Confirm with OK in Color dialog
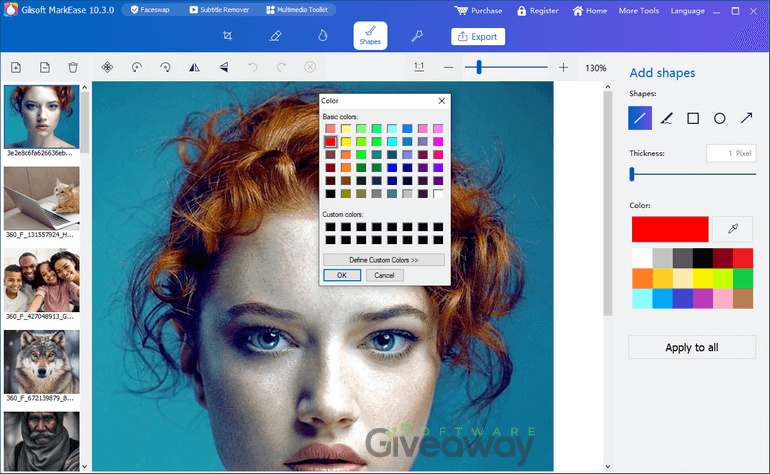Image resolution: width=770 pixels, height=474 pixels. (x=342, y=275)
